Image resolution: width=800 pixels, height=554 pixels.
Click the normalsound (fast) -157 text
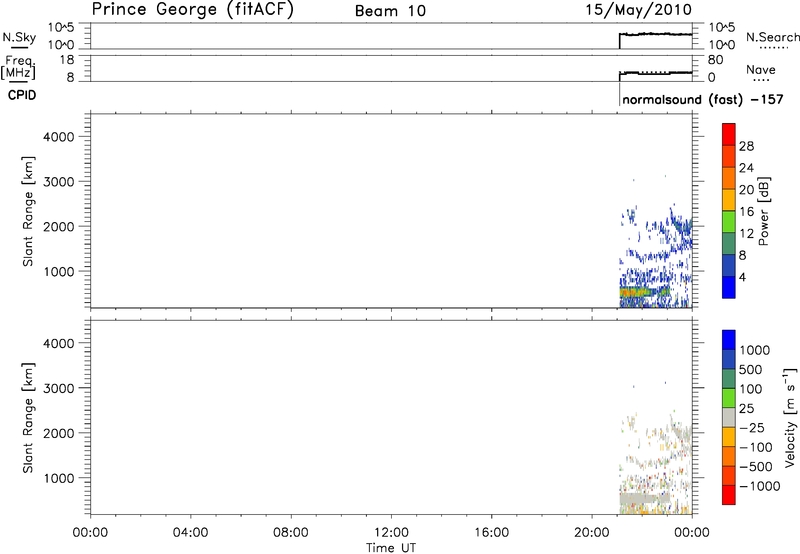[703, 99]
